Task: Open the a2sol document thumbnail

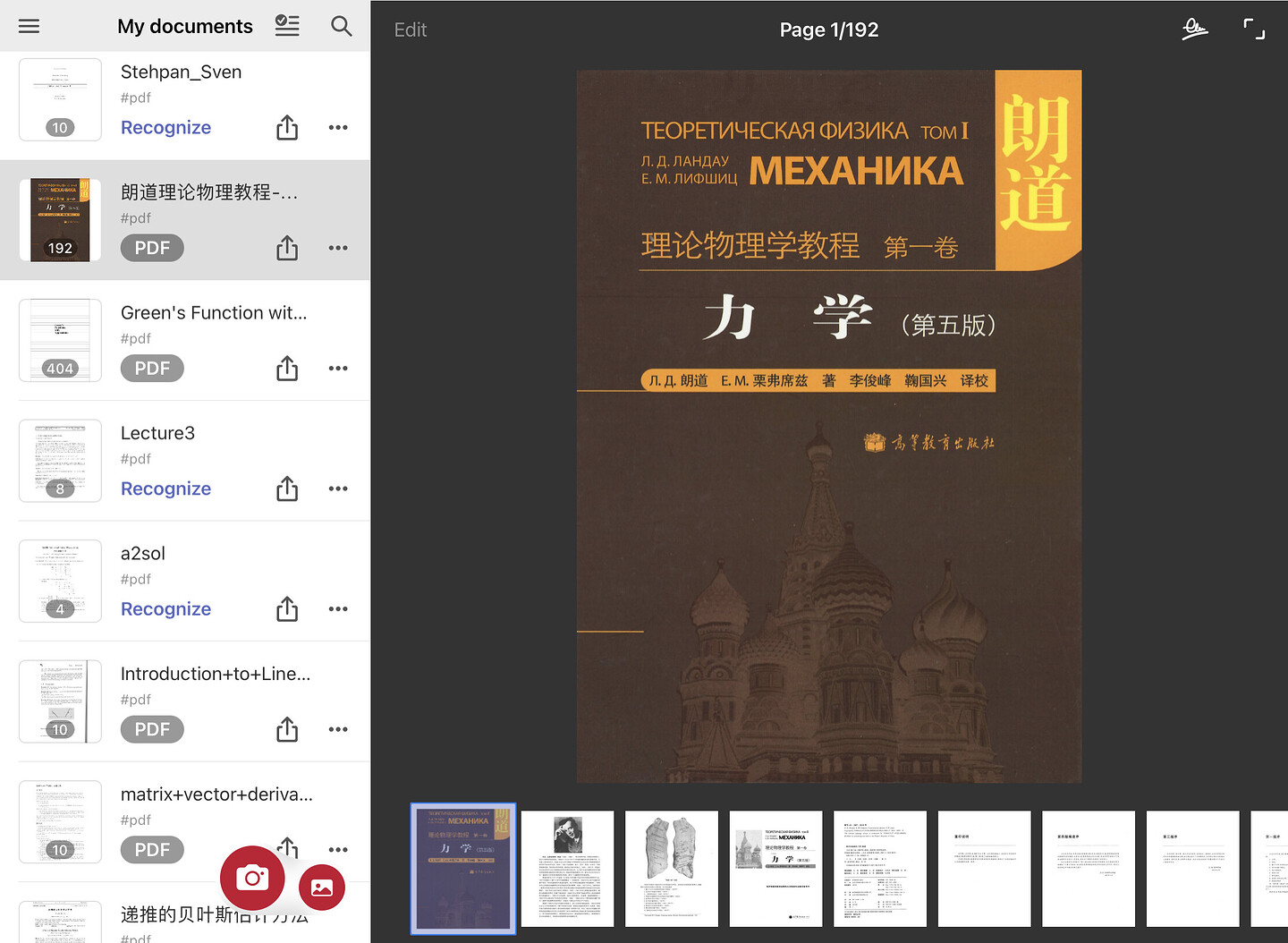Action: (x=60, y=582)
